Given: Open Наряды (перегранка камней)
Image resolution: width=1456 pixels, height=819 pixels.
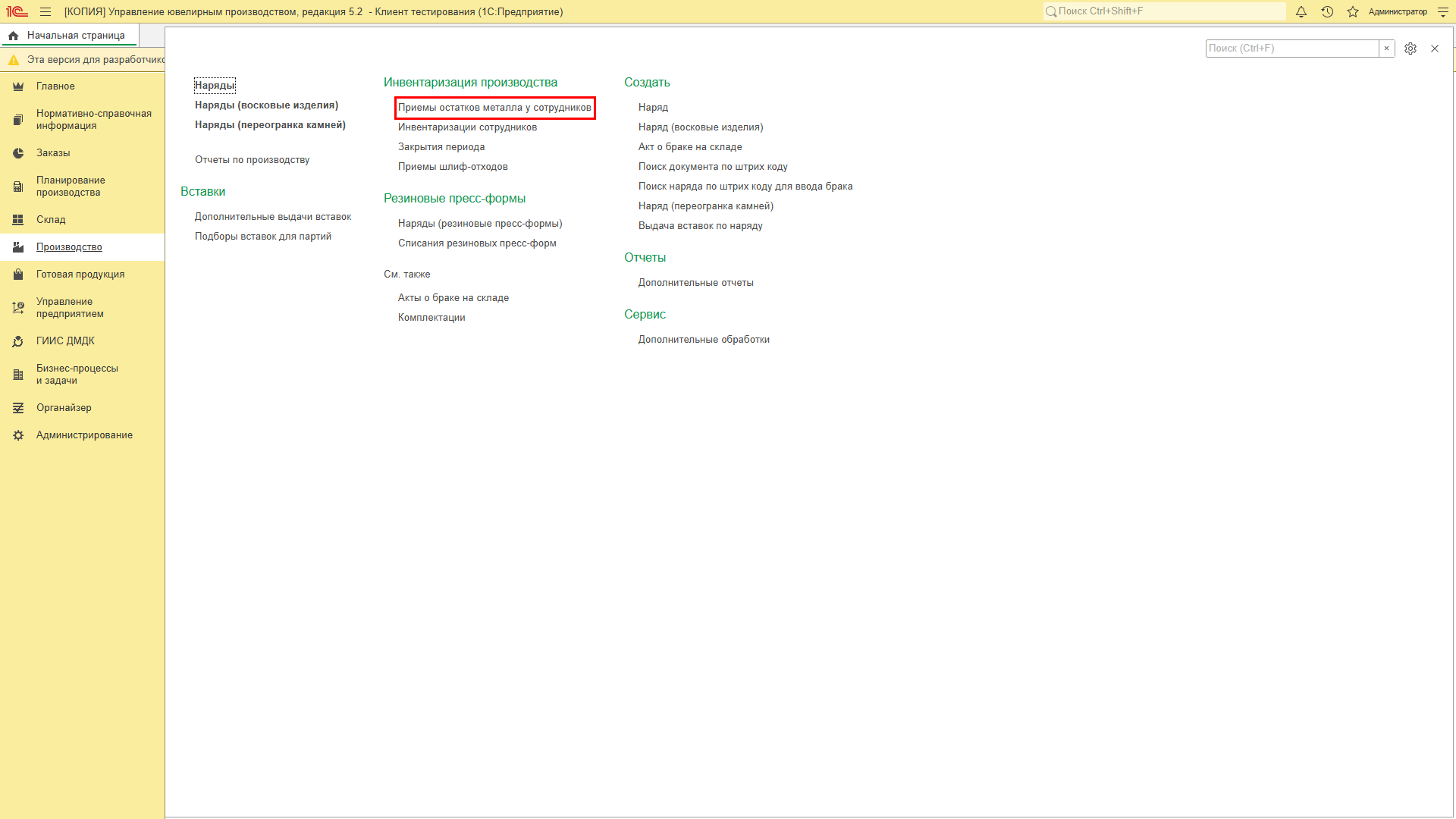Looking at the screenshot, I should tap(270, 125).
